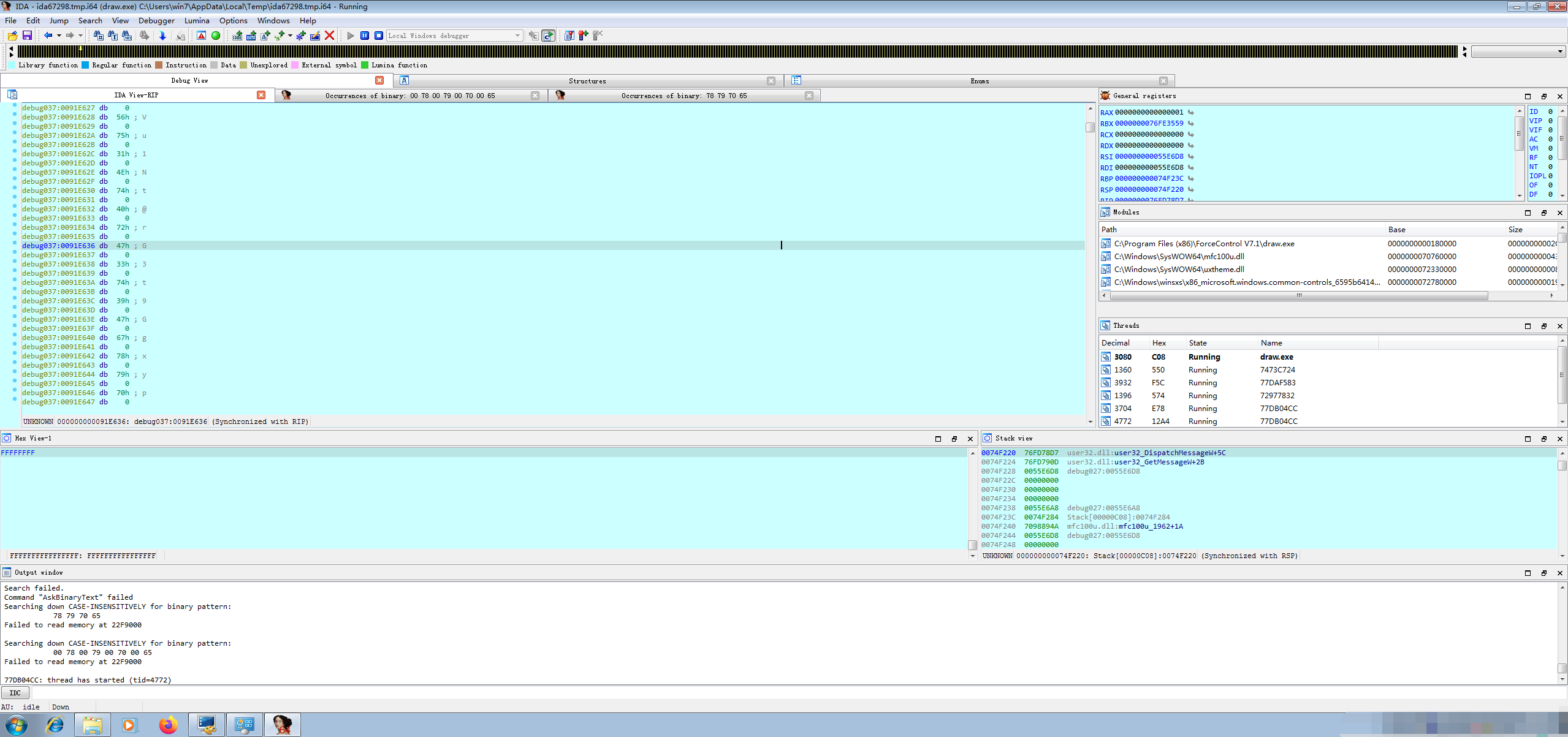Click the binoculars text search icon
The image size is (1568, 737).
coord(113,36)
